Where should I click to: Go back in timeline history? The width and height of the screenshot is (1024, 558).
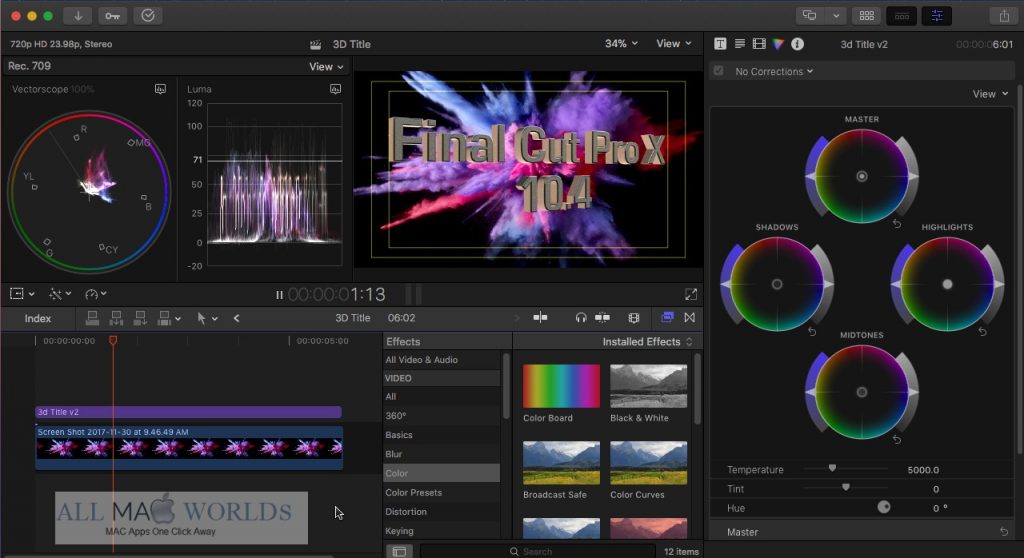[236, 318]
